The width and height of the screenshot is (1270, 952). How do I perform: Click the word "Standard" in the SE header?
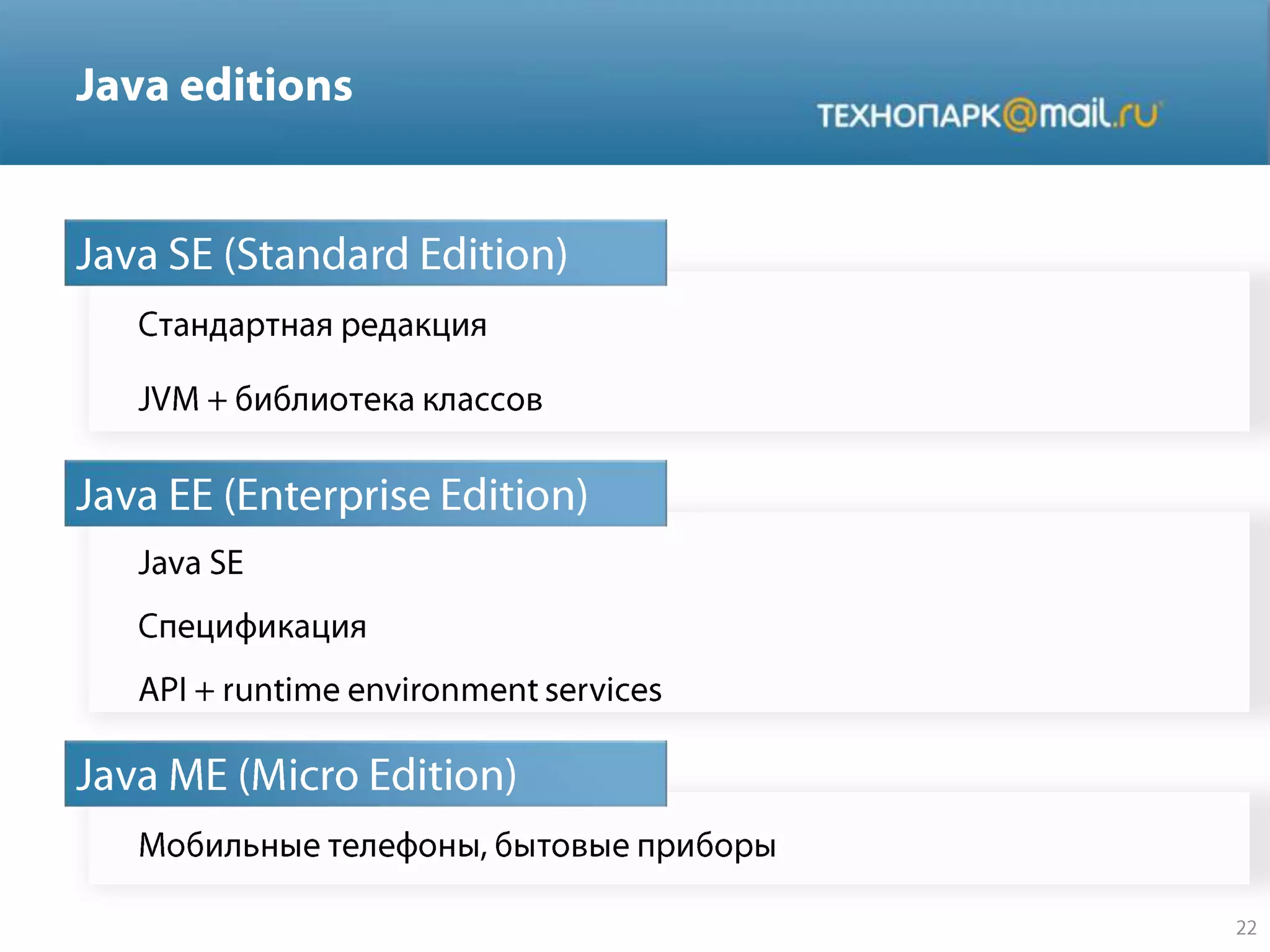point(322,254)
